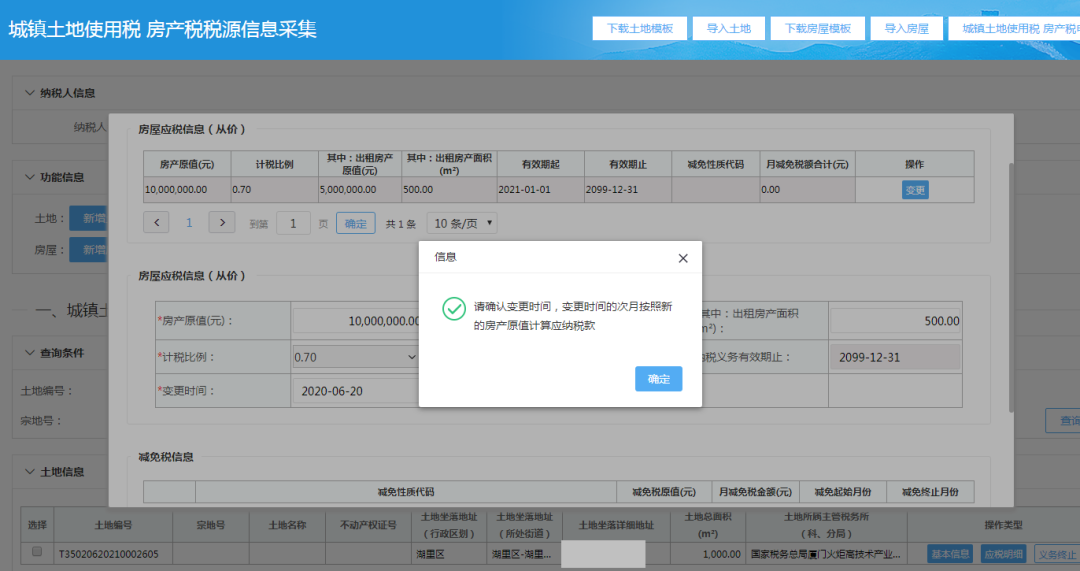Go to next page arrow
Screen dimensions: 1080x571
point(222,222)
